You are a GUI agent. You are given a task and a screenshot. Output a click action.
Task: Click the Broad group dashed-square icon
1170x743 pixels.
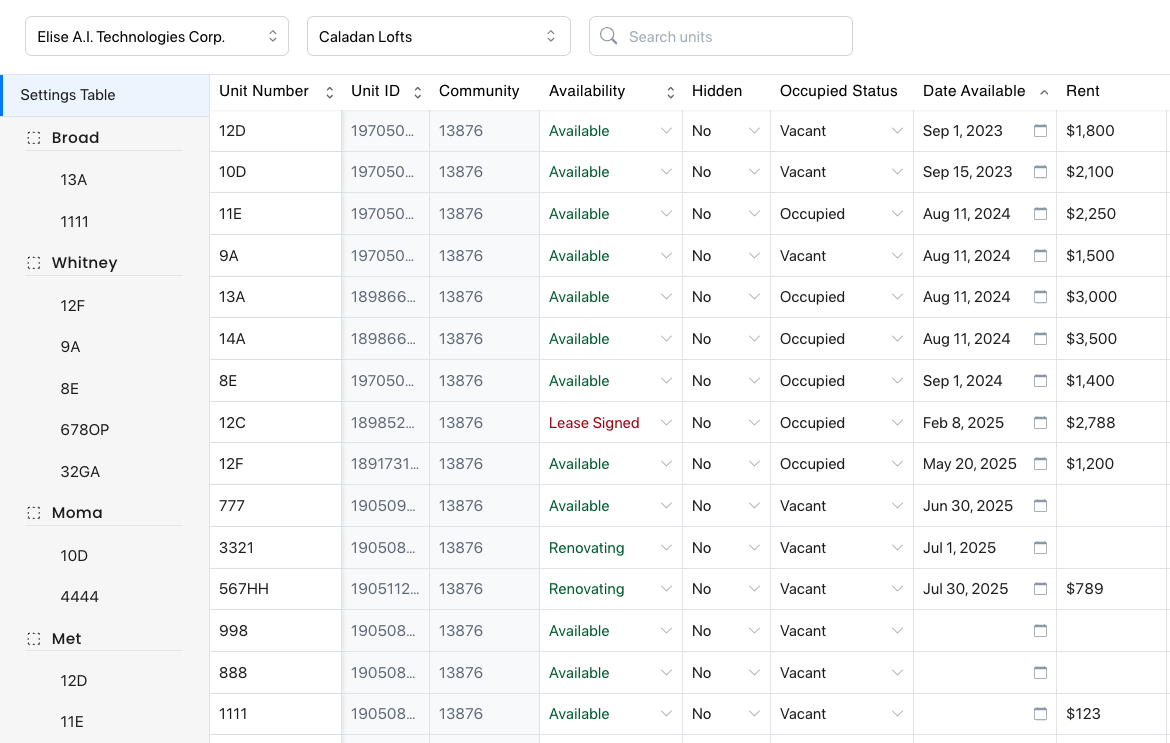point(34,137)
